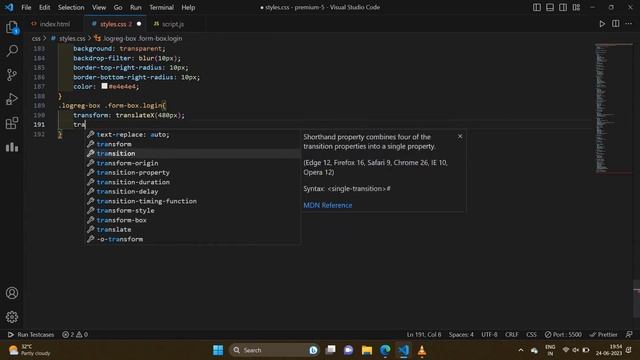Open Run and Debug view
The height and width of the screenshot is (360, 640).
coord(12,99)
